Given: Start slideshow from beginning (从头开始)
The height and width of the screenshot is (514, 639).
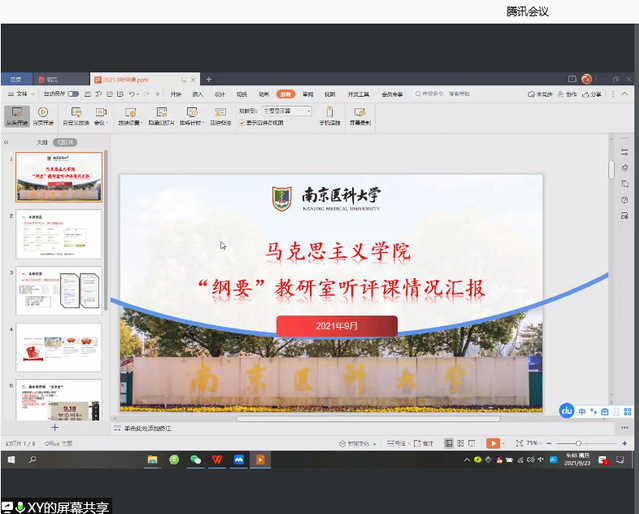Looking at the screenshot, I should pyautogui.click(x=17, y=116).
